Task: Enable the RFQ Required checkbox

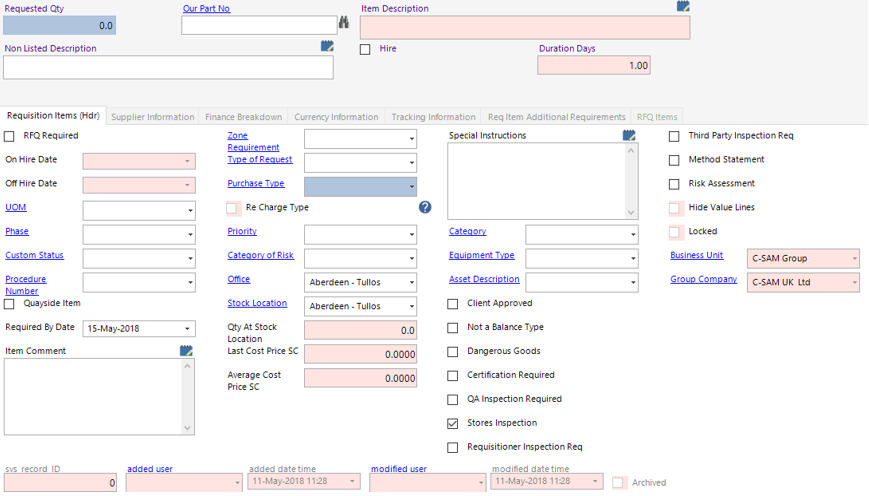Action: point(10,136)
